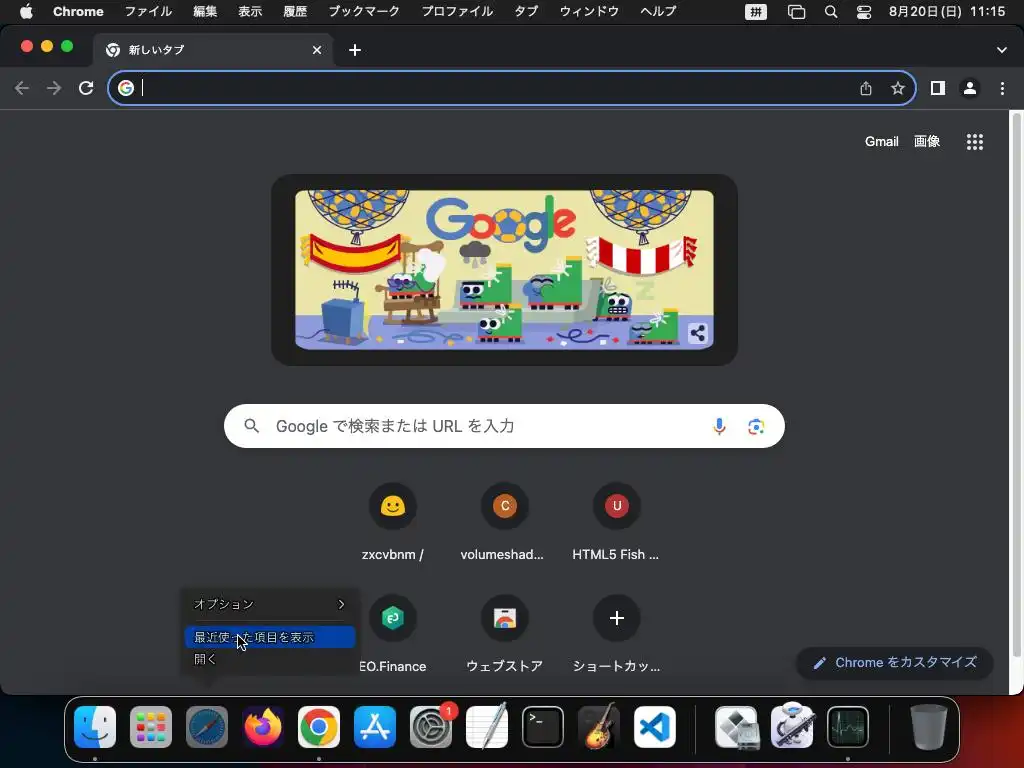Open Visual Studio Code from the Dock

click(655, 727)
